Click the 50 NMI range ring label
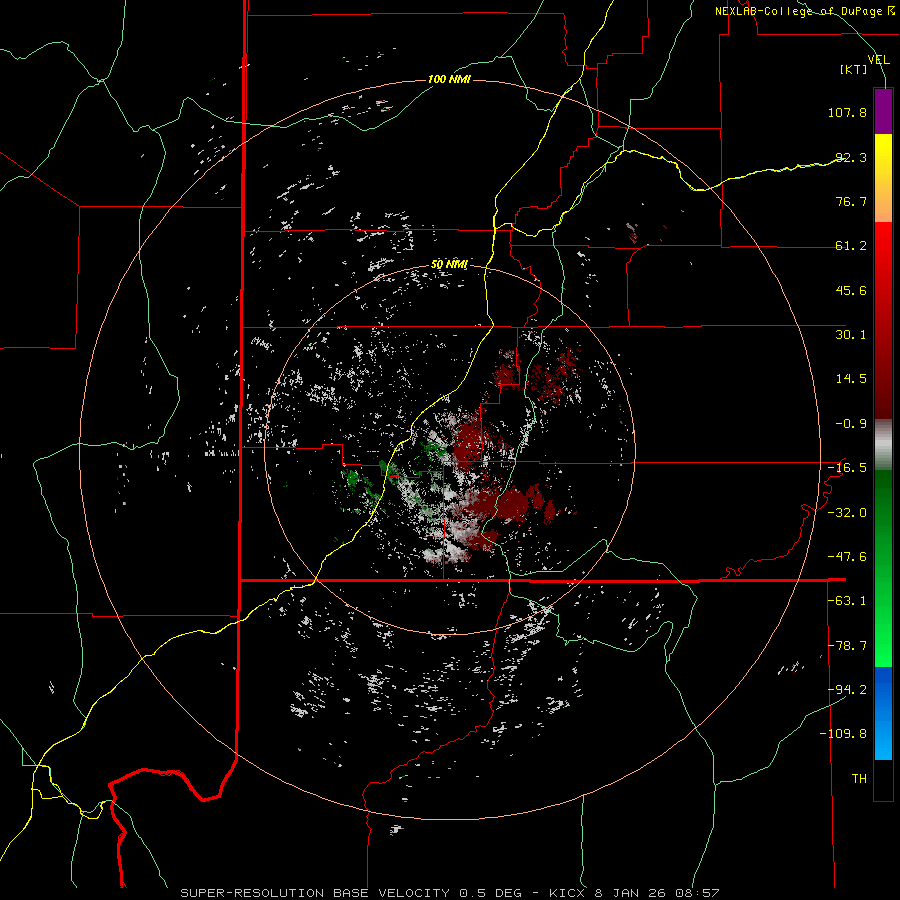900x900 pixels. coord(449,265)
